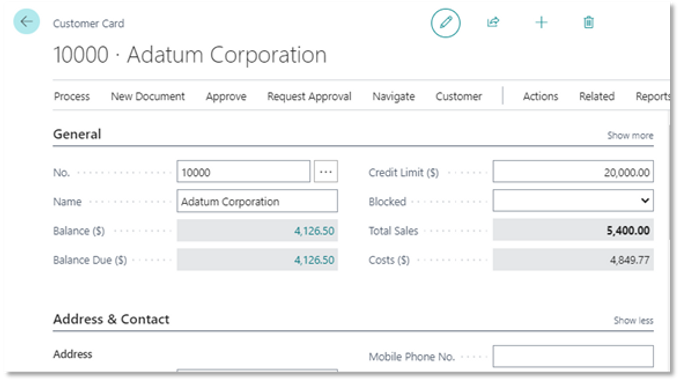The image size is (680, 380).
Task: Open the Navigate menu
Action: click(x=393, y=96)
